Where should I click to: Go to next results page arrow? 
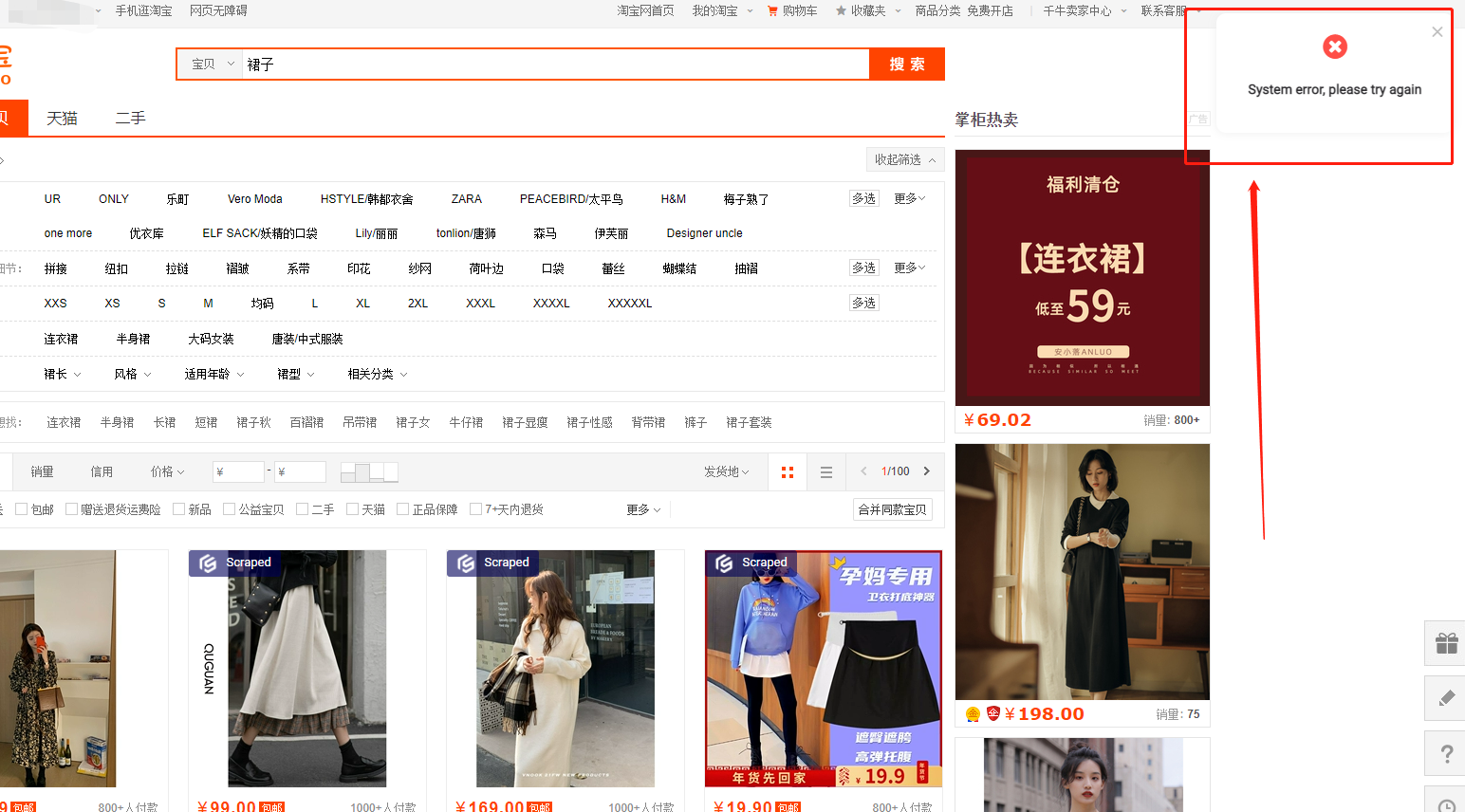[x=927, y=471]
